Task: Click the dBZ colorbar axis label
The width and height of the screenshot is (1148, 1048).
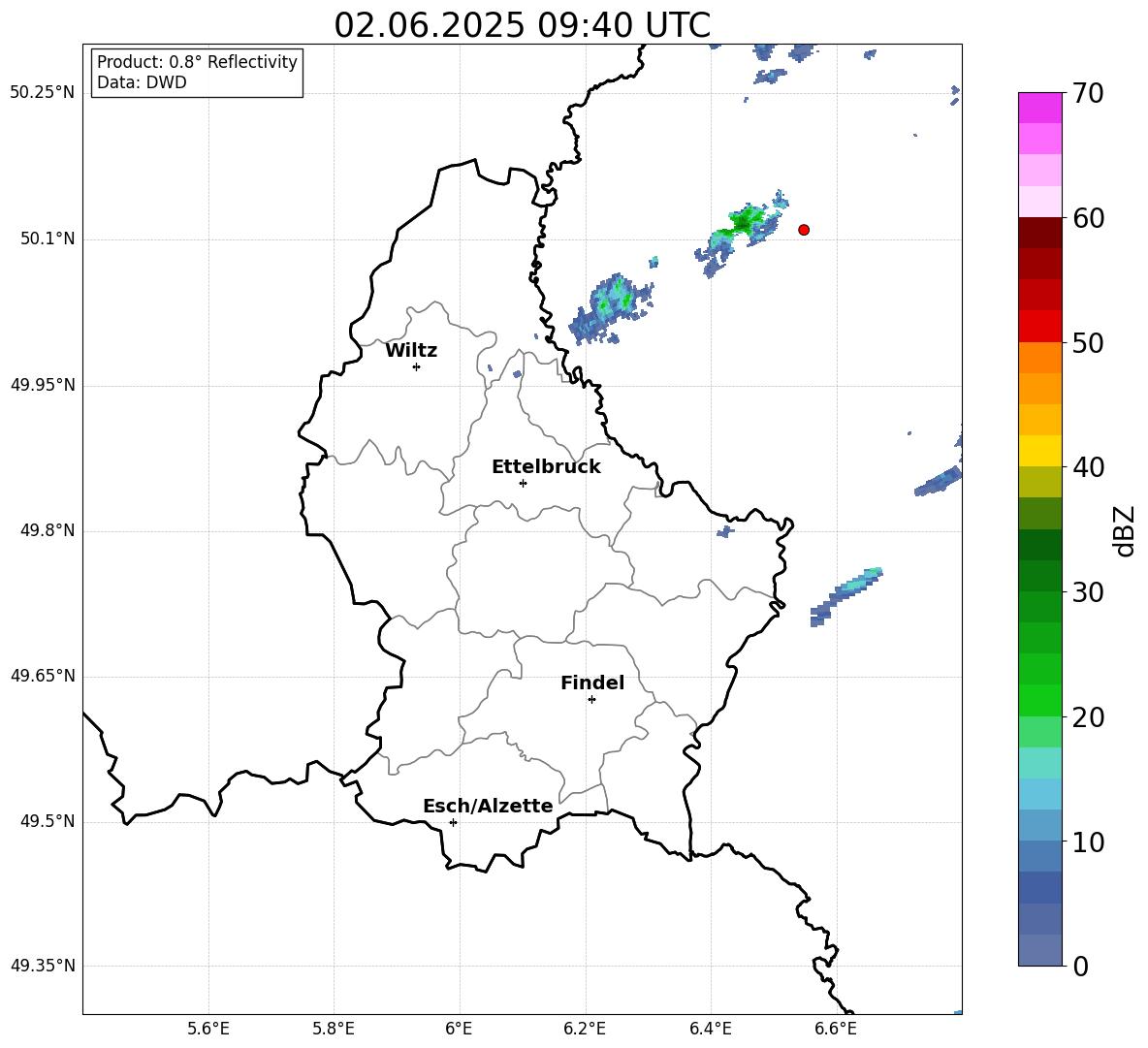Action: tap(1126, 530)
